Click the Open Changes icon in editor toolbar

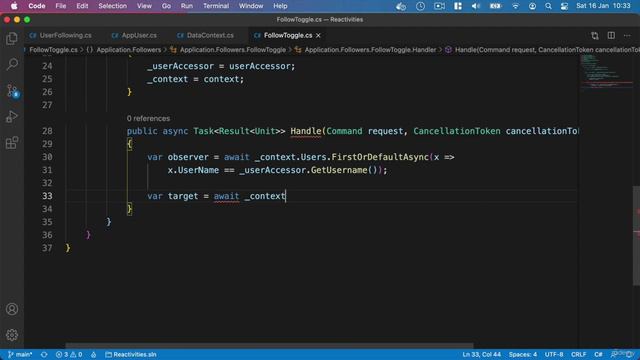595,36
